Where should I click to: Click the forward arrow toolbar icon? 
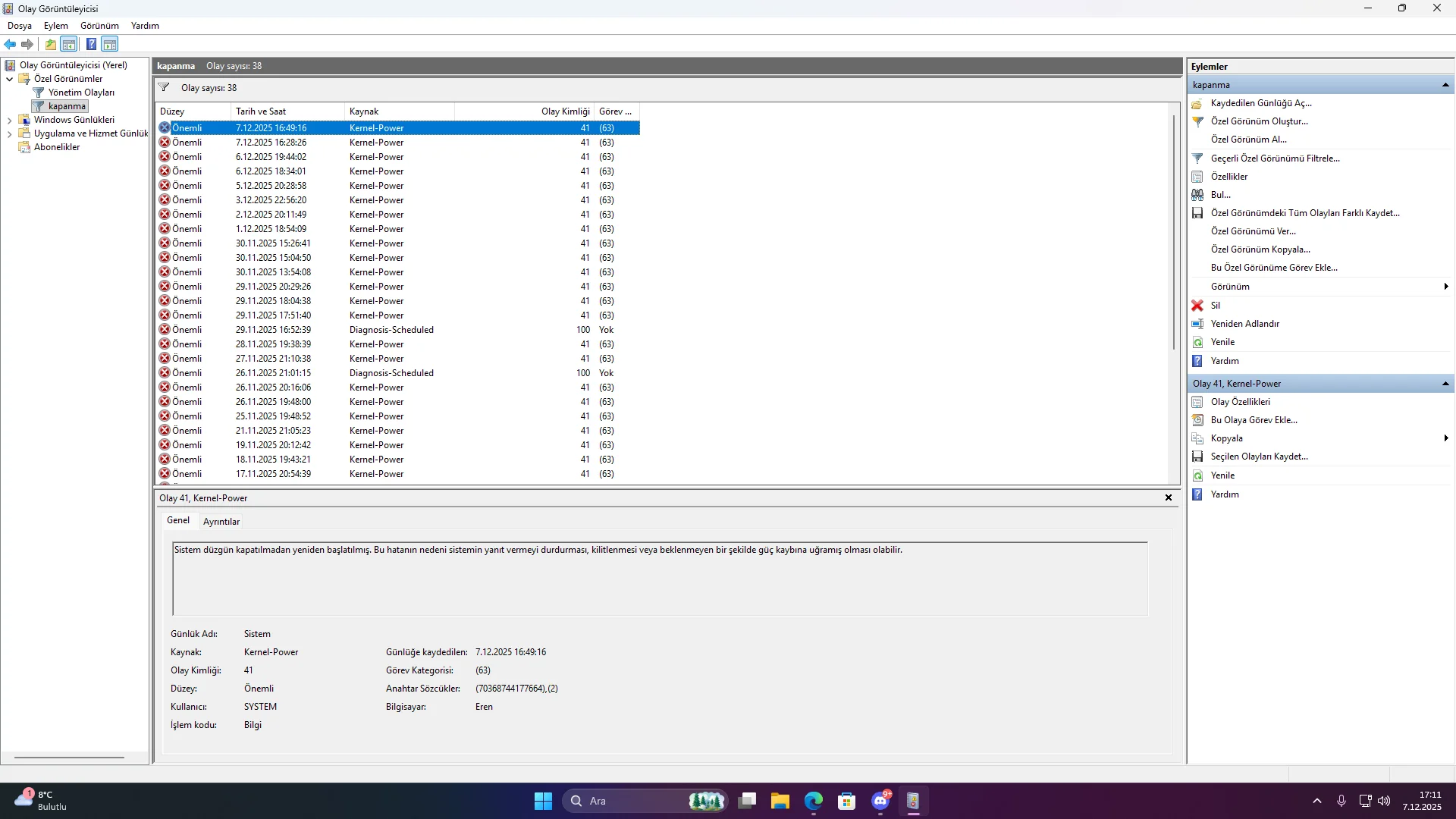(x=27, y=44)
